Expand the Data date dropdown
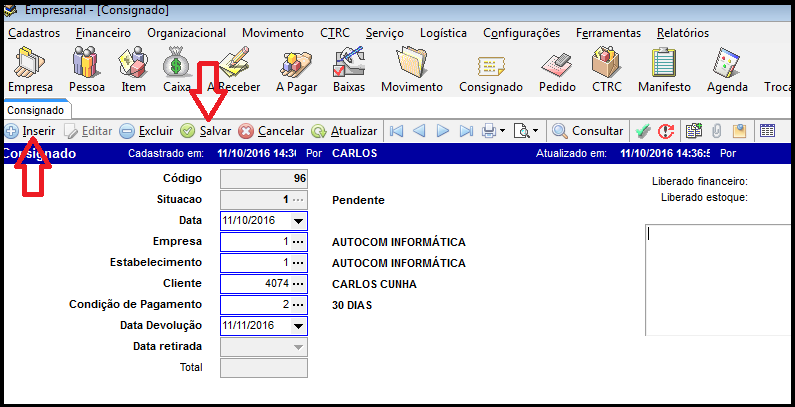The height and width of the screenshot is (407, 795). [x=298, y=221]
